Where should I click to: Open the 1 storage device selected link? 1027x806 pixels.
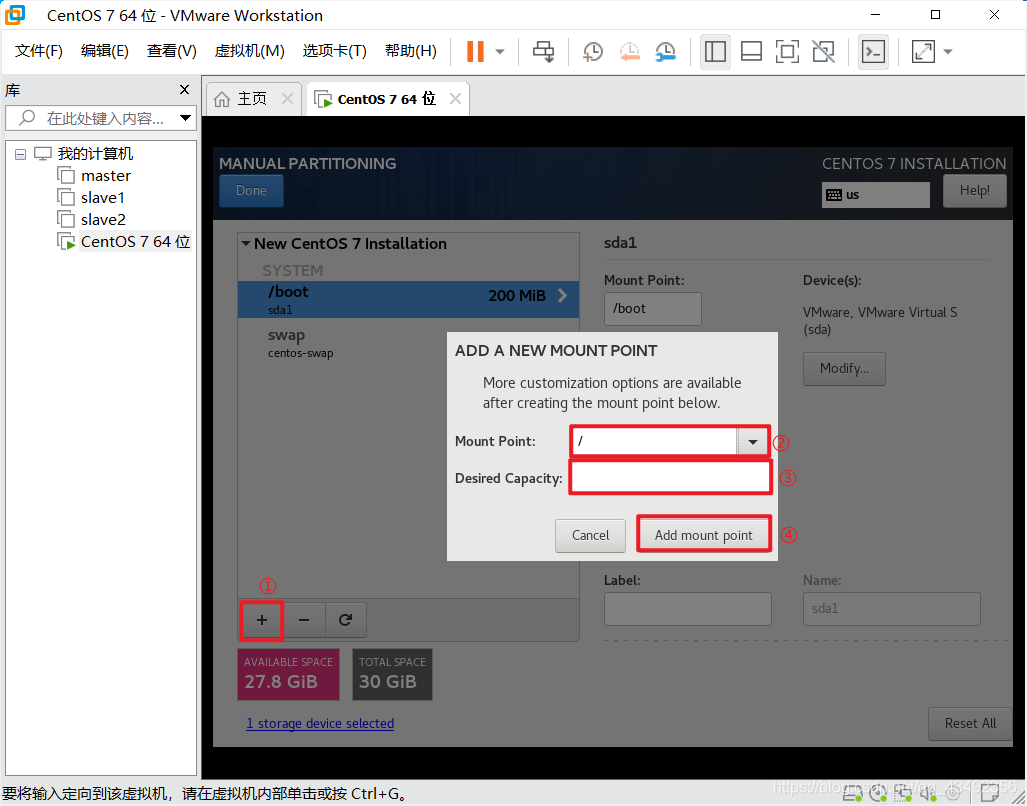pos(320,724)
